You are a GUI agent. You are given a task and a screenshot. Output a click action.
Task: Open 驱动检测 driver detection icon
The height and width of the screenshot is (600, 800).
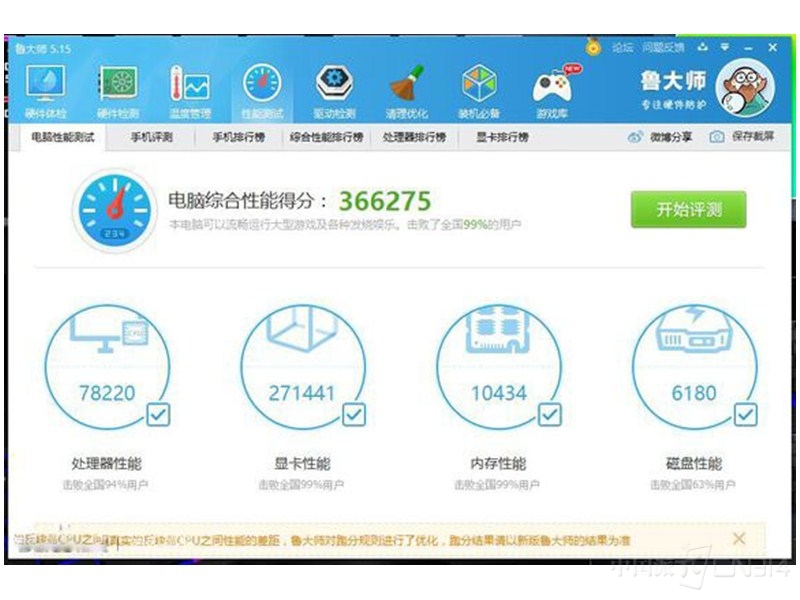(x=334, y=86)
